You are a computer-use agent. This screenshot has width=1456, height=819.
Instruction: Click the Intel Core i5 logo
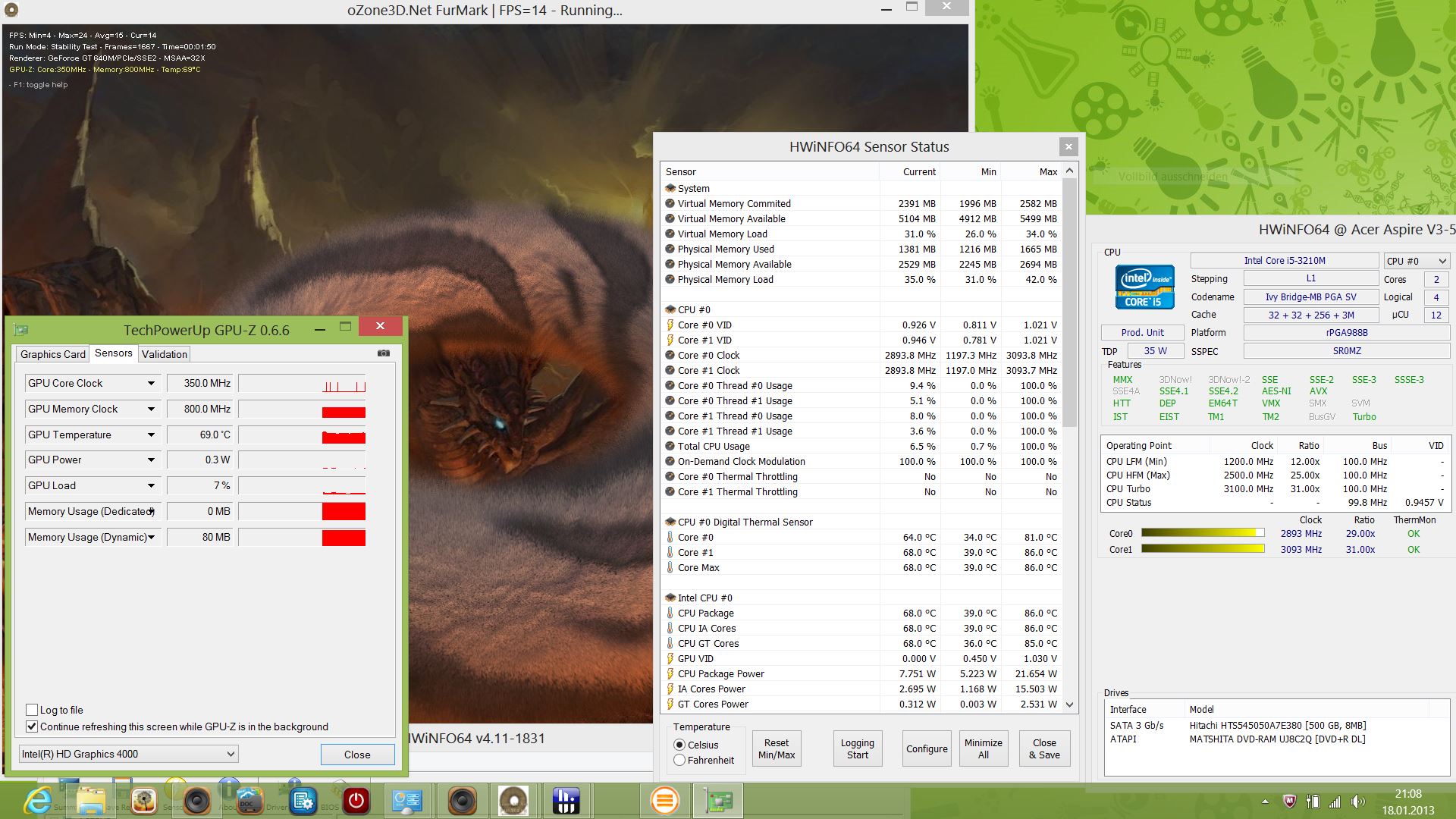tap(1144, 287)
